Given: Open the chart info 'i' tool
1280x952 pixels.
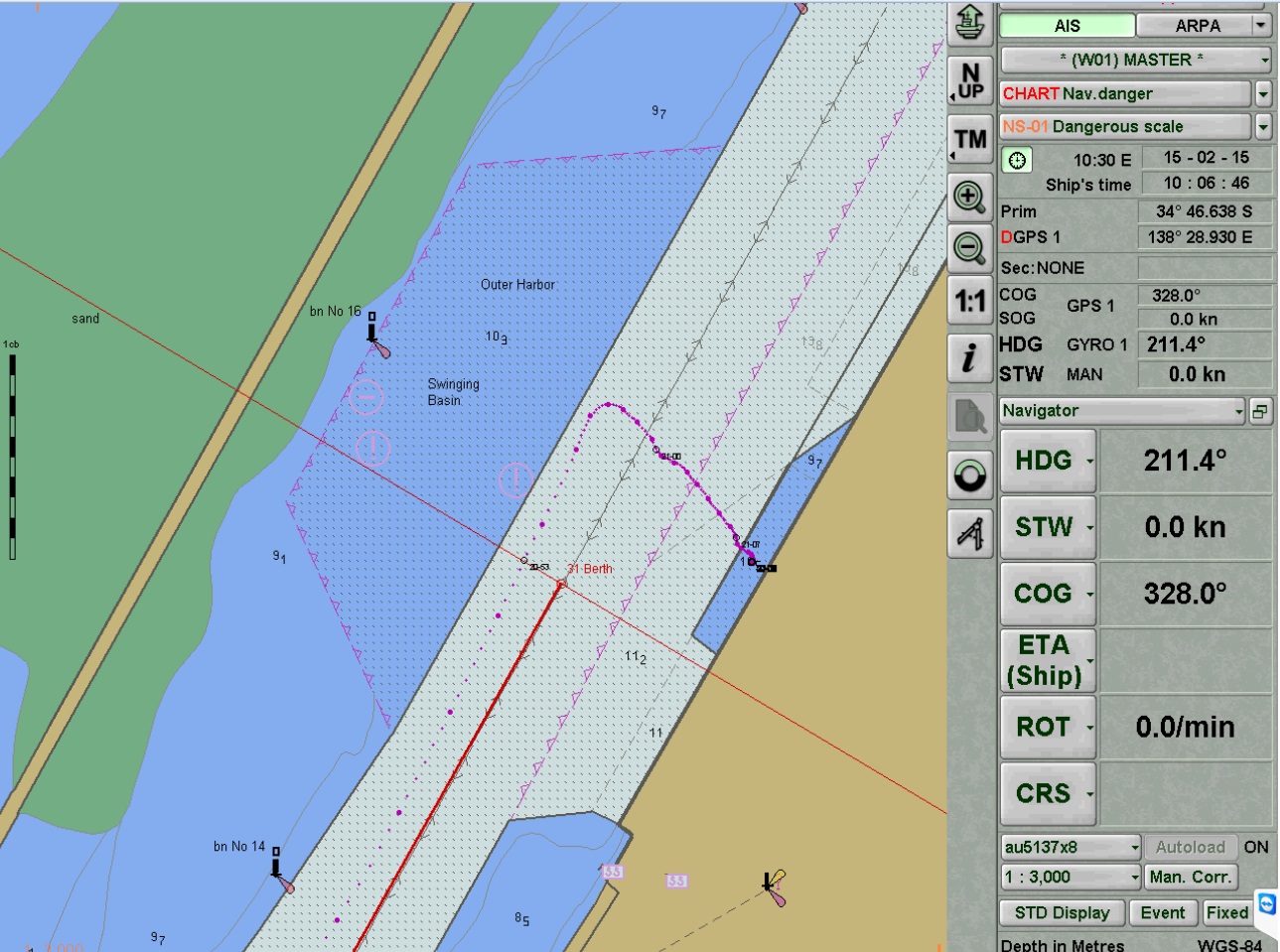Looking at the screenshot, I should [970, 357].
